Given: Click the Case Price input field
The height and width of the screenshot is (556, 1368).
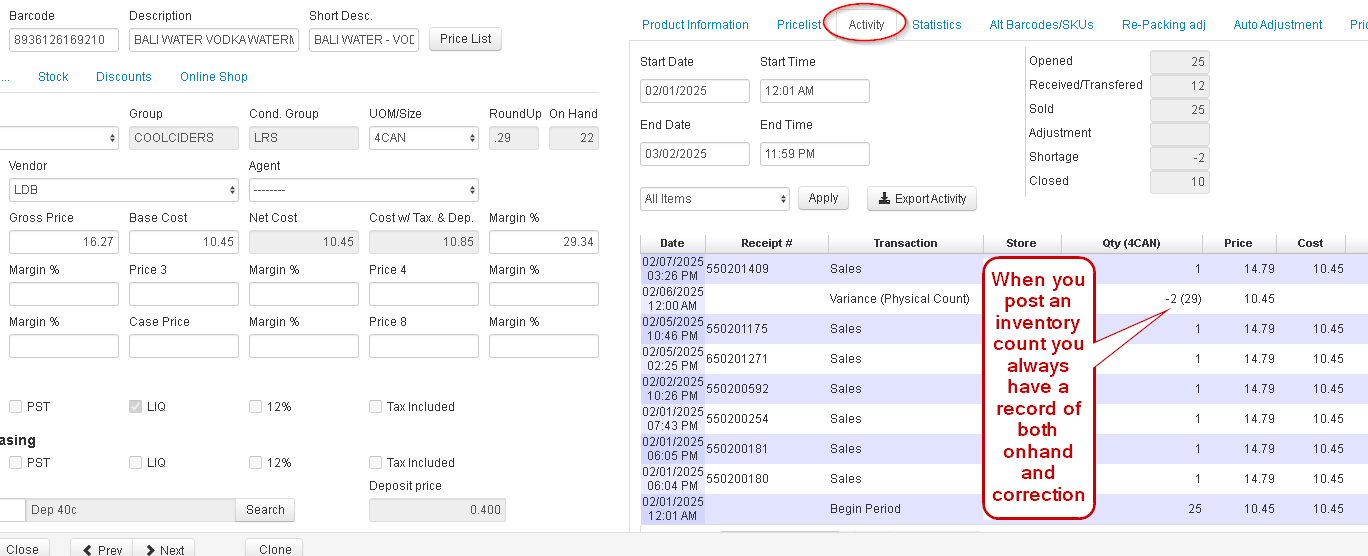Looking at the screenshot, I should pos(184,346).
